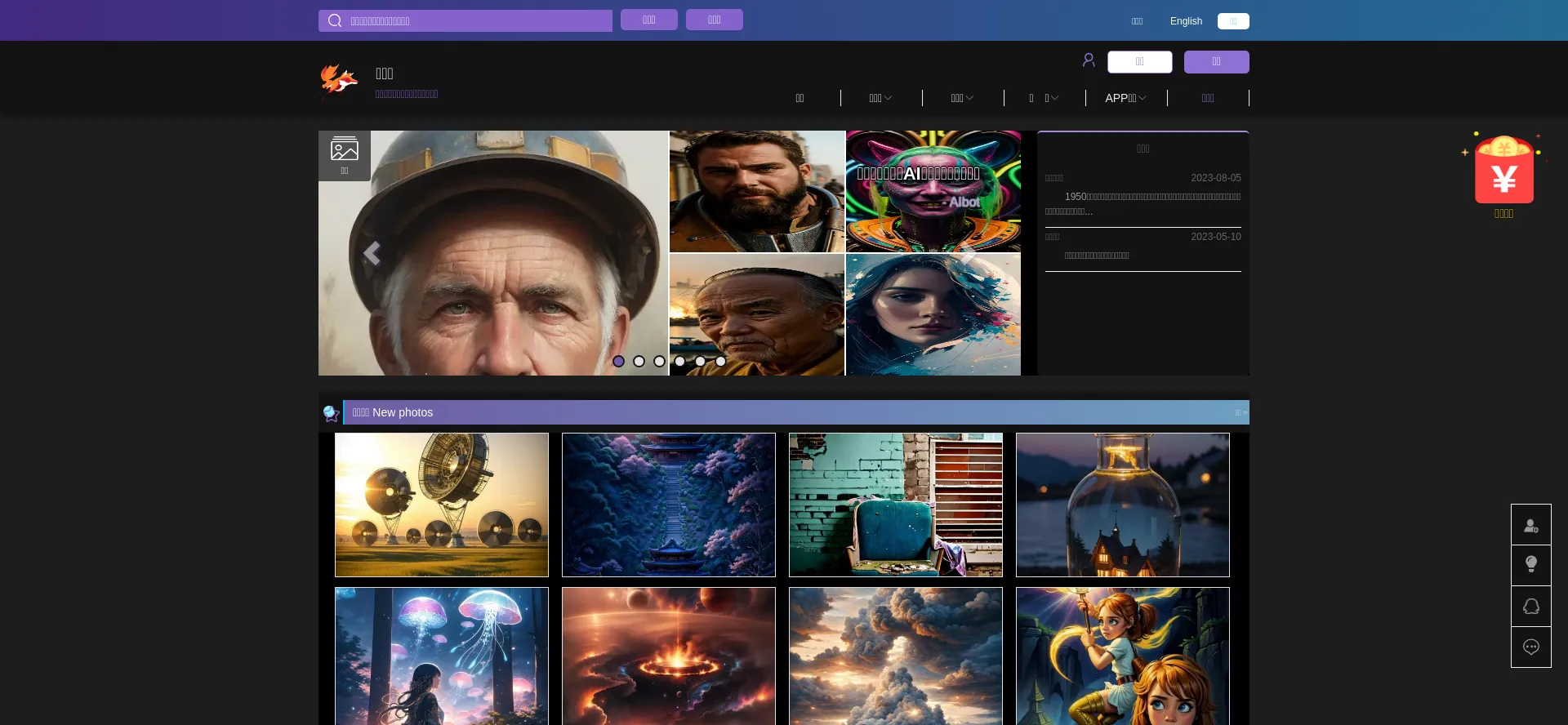The image size is (1568, 725).
Task: Click the white button right of English
Action: click(x=1233, y=21)
